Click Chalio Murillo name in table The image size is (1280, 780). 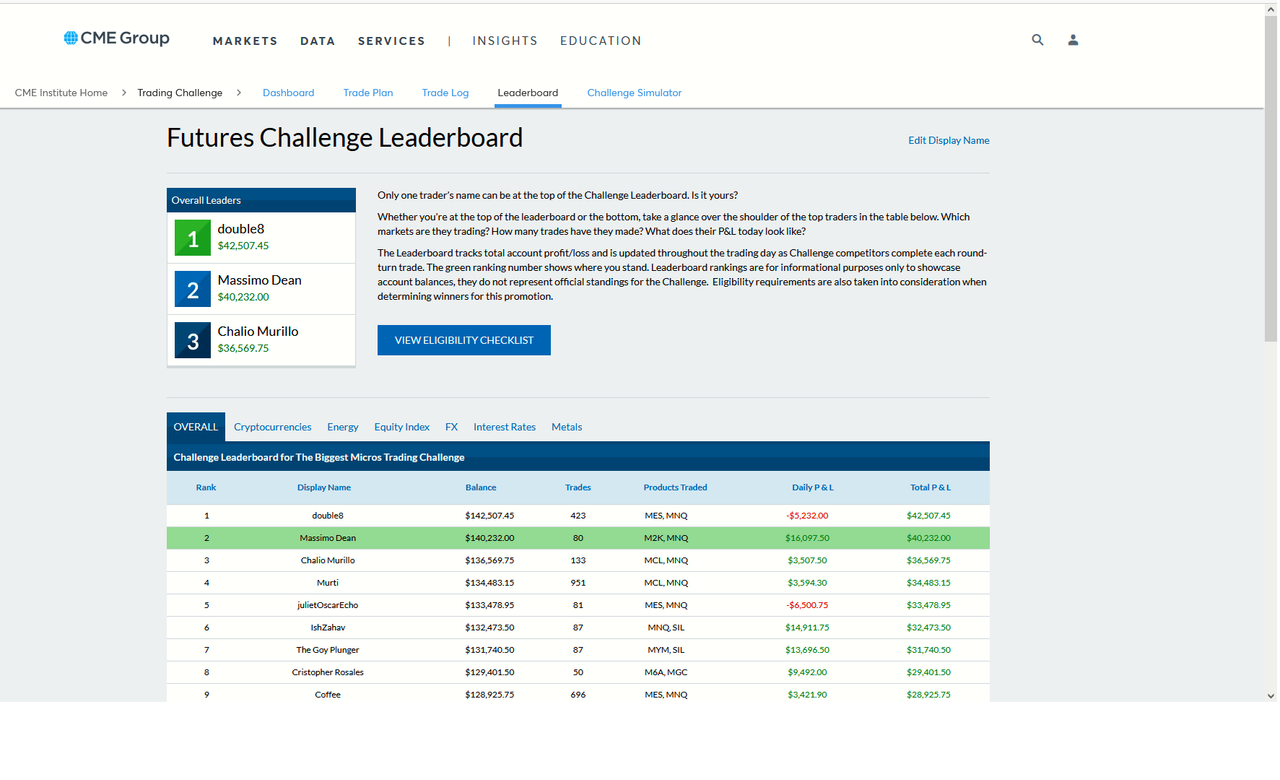[x=328, y=561]
